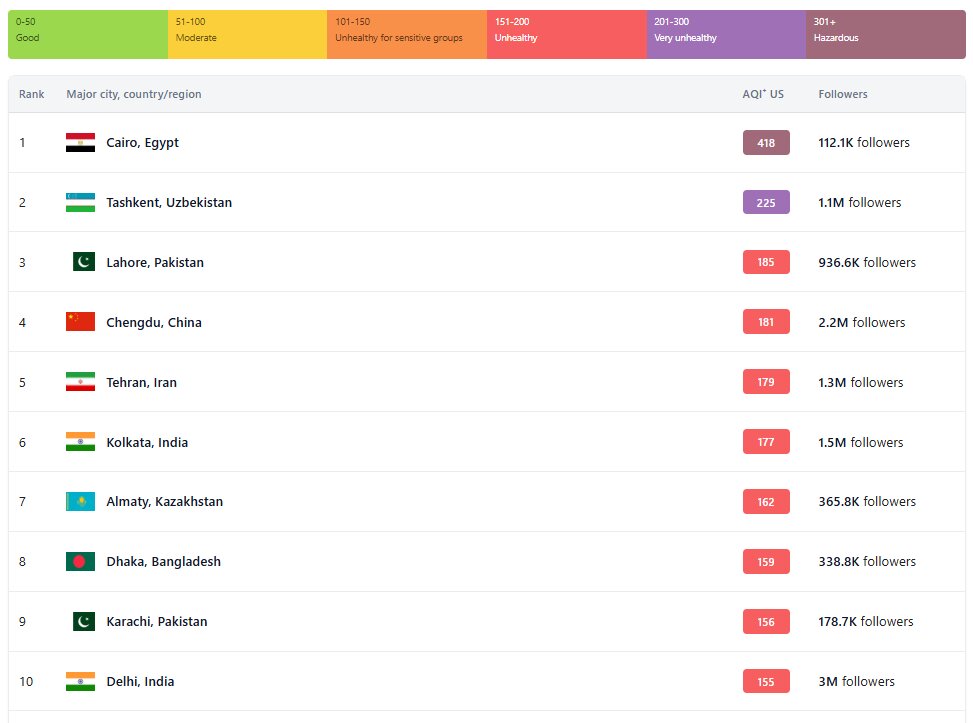
Task: Click the Bangladesh flag beside Dhaka
Action: point(80,562)
